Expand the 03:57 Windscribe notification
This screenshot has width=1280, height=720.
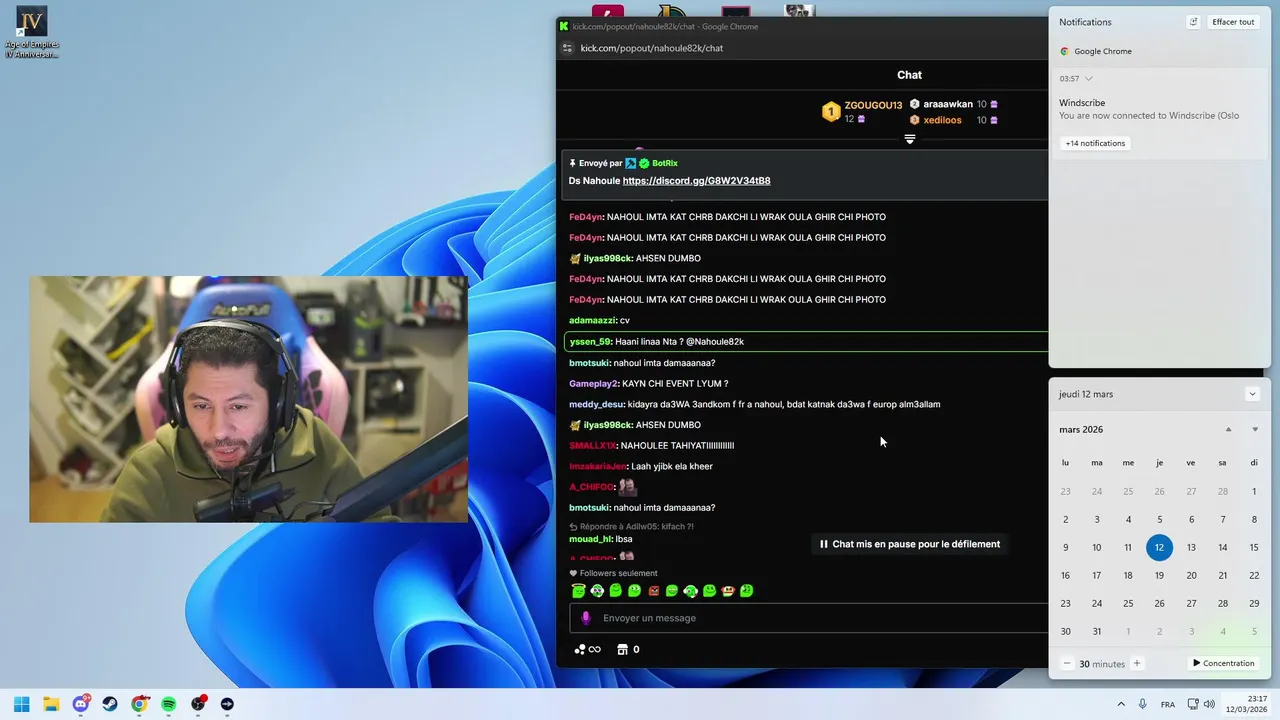[x=1088, y=79]
